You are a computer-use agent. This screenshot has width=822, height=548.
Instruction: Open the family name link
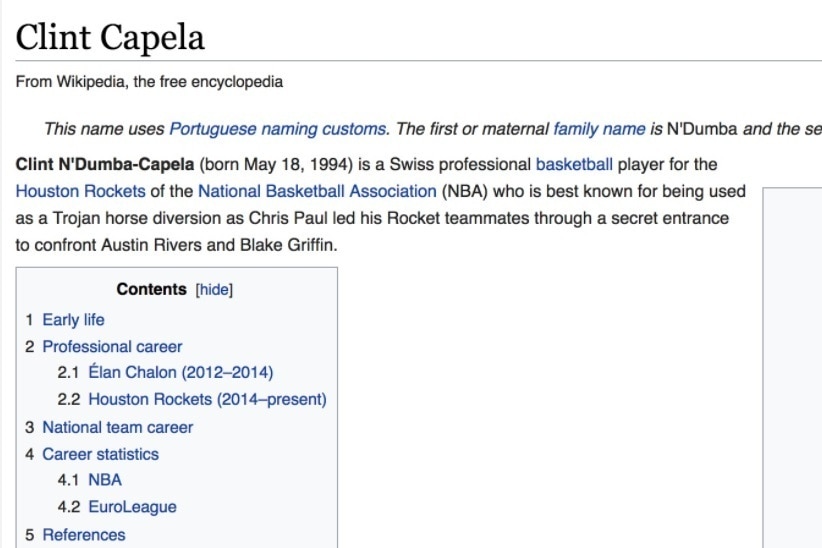click(599, 129)
